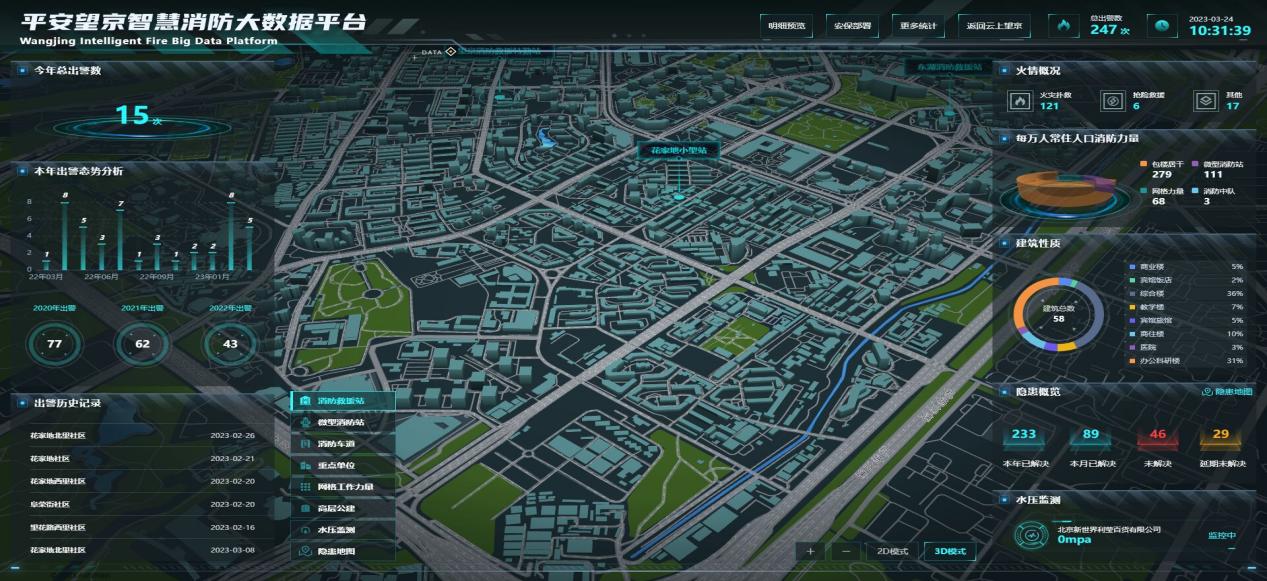Click the 火灾扑救 fire icon
Viewport: 1267px width, 581px height.
[x=1020, y=101]
